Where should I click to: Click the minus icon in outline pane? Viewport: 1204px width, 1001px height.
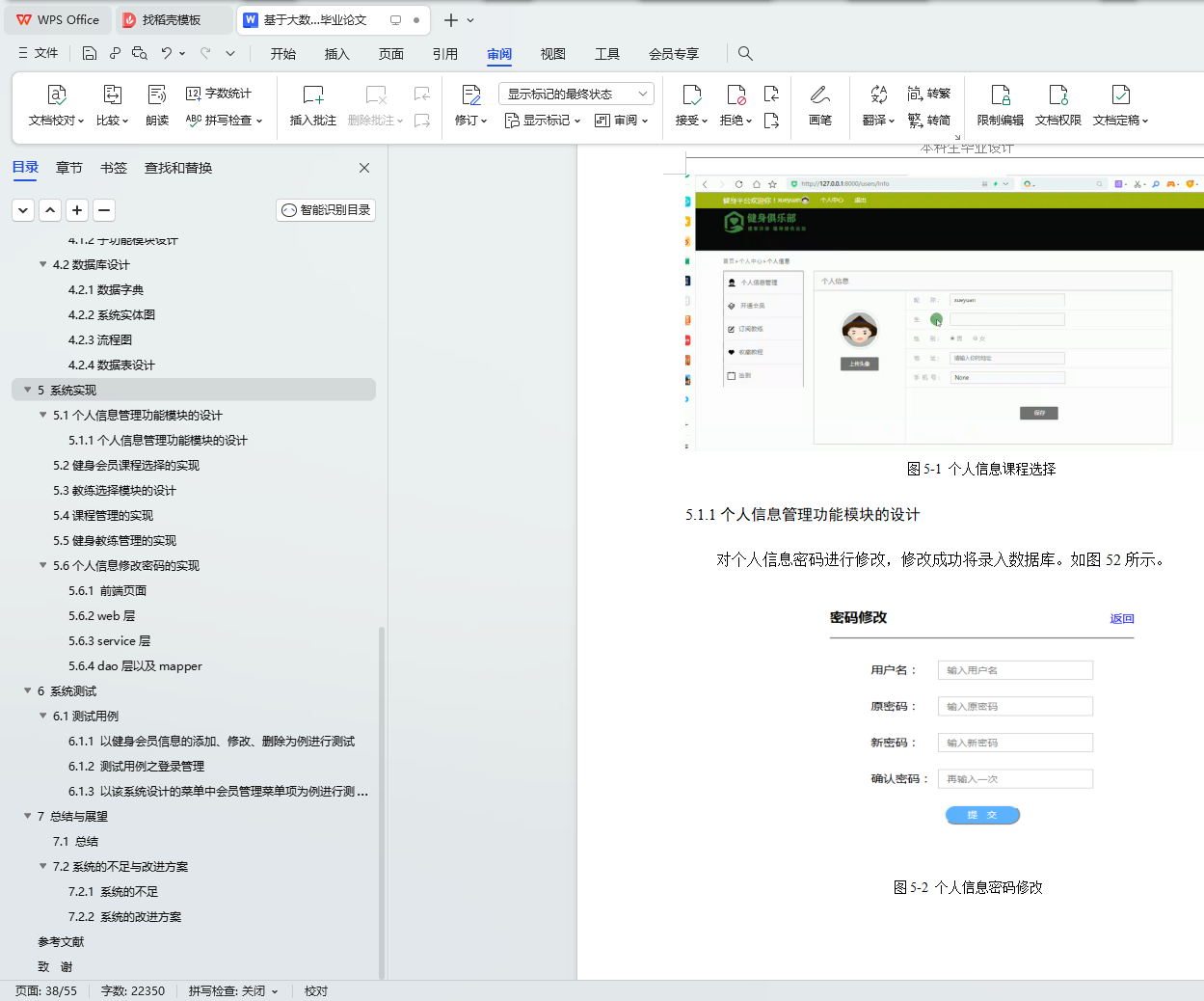[x=104, y=210]
